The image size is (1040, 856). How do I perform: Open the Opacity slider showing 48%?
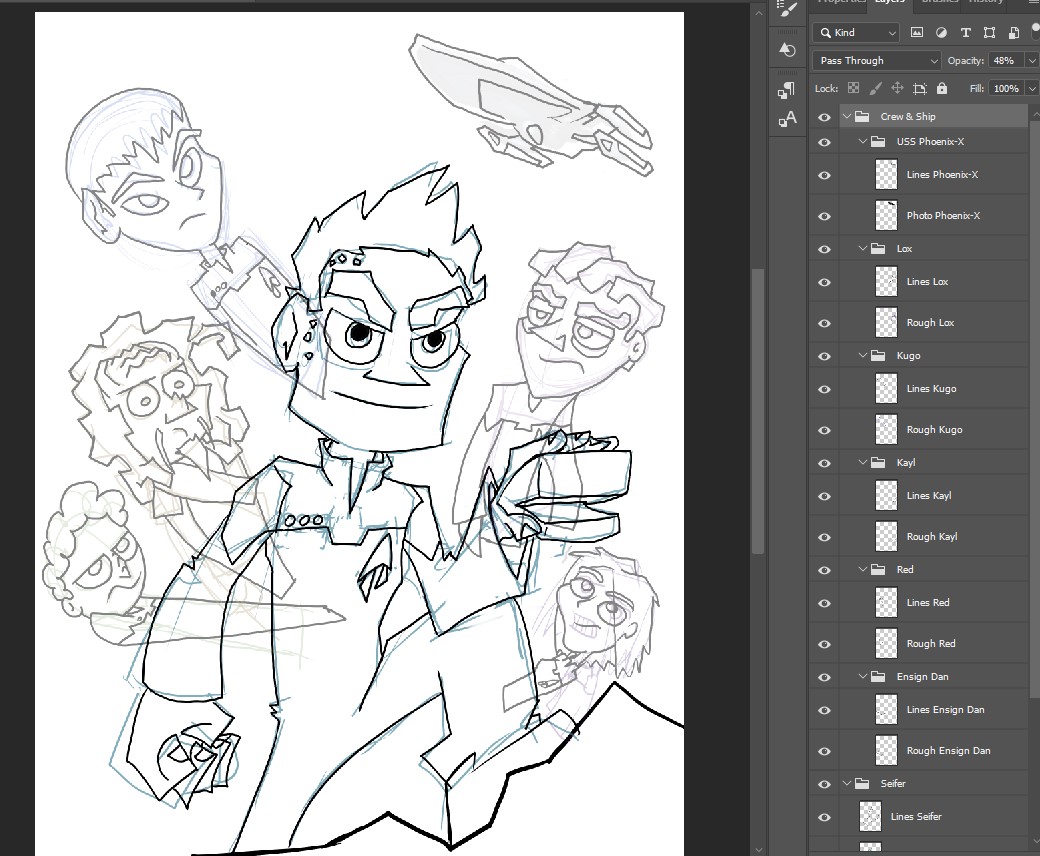tap(1032, 60)
